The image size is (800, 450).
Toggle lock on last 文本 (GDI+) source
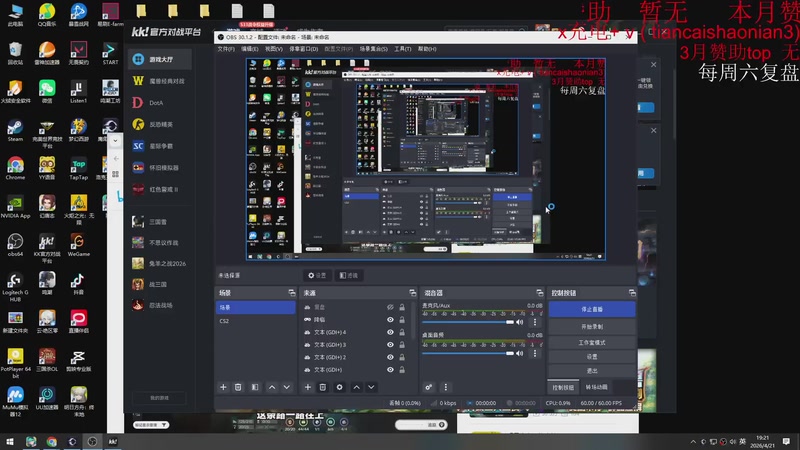402,369
